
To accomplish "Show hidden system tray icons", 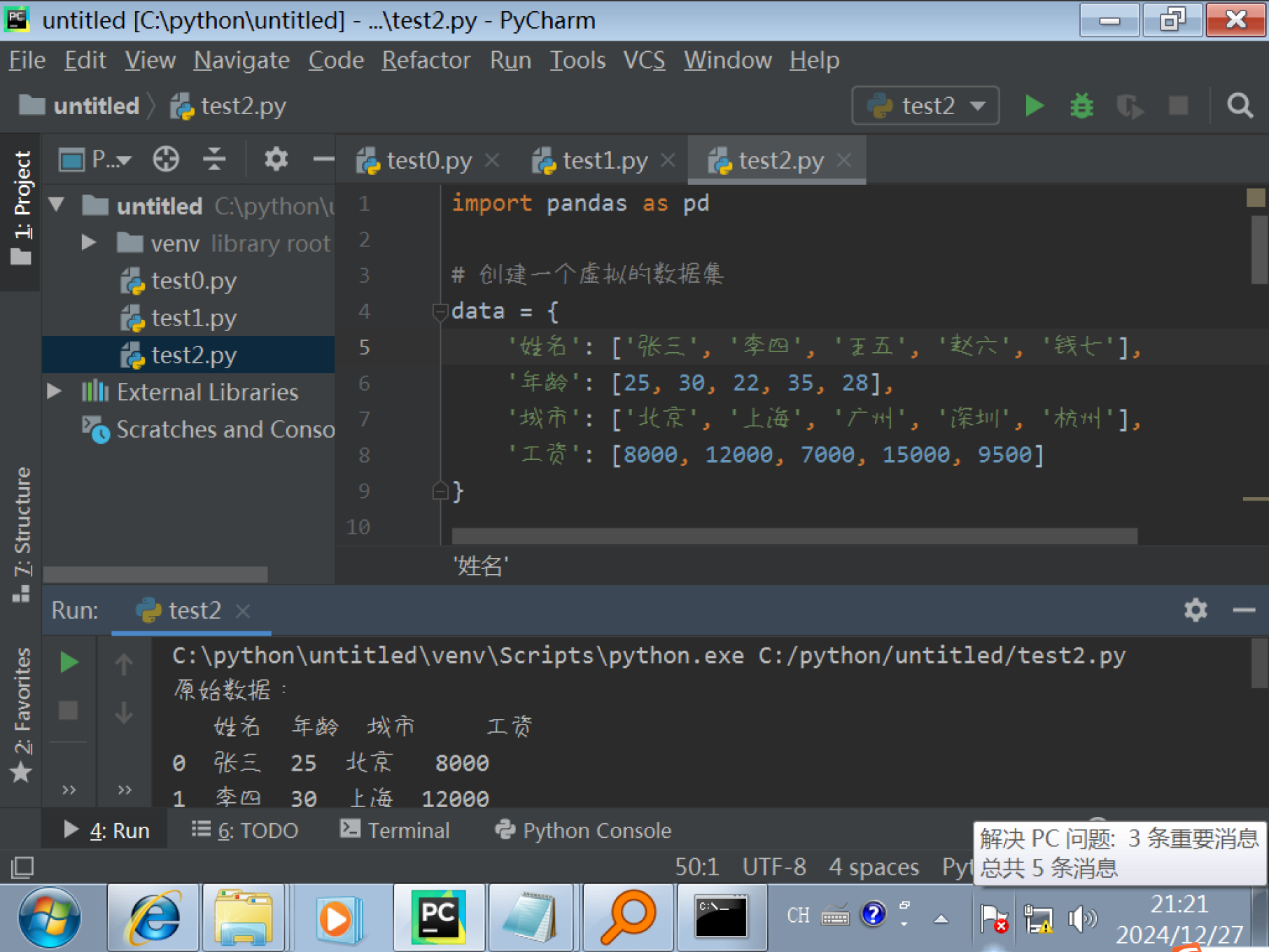I will 941,918.
